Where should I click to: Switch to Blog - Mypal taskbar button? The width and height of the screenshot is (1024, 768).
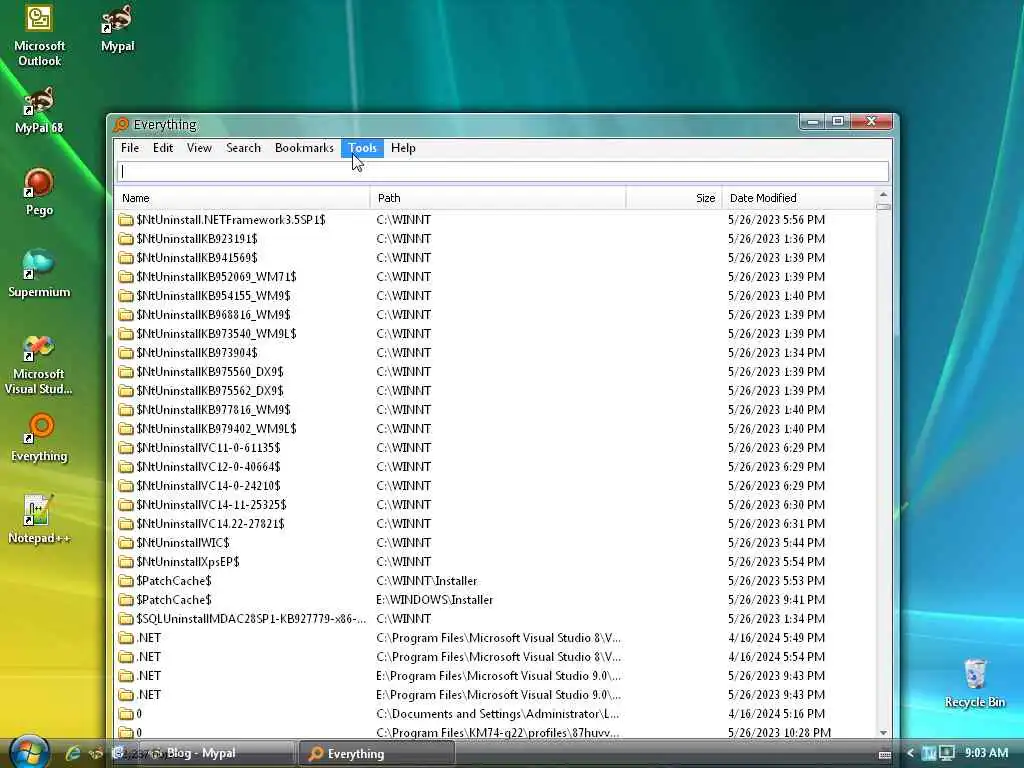pyautogui.click(x=221, y=754)
